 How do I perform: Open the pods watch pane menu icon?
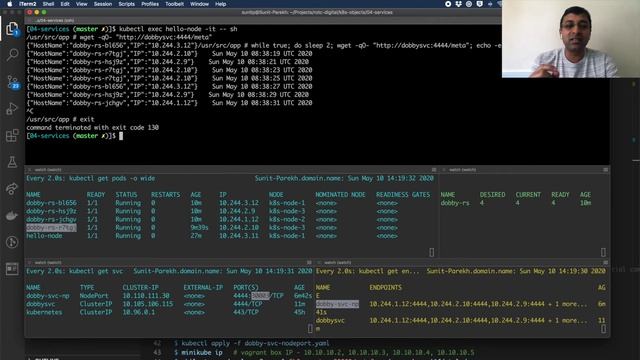tap(434, 170)
